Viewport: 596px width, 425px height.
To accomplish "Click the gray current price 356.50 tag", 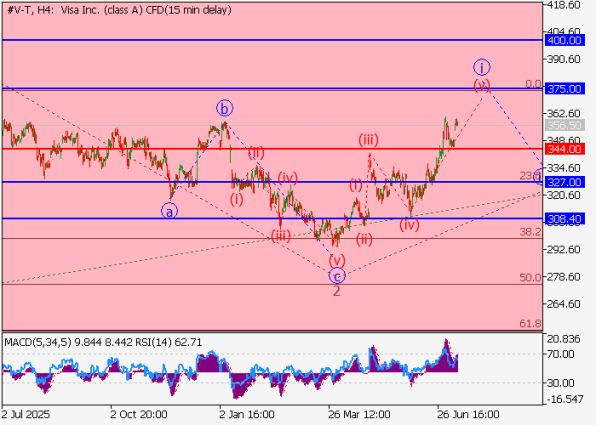I will point(564,125).
